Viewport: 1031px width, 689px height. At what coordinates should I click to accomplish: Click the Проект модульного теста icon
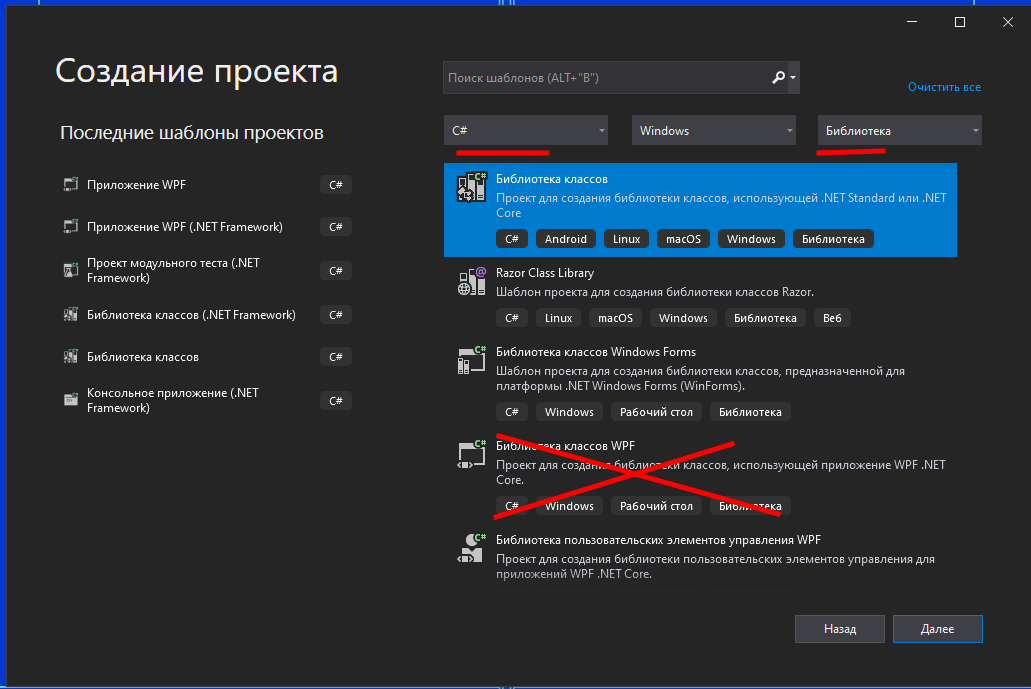pyautogui.click(x=70, y=270)
